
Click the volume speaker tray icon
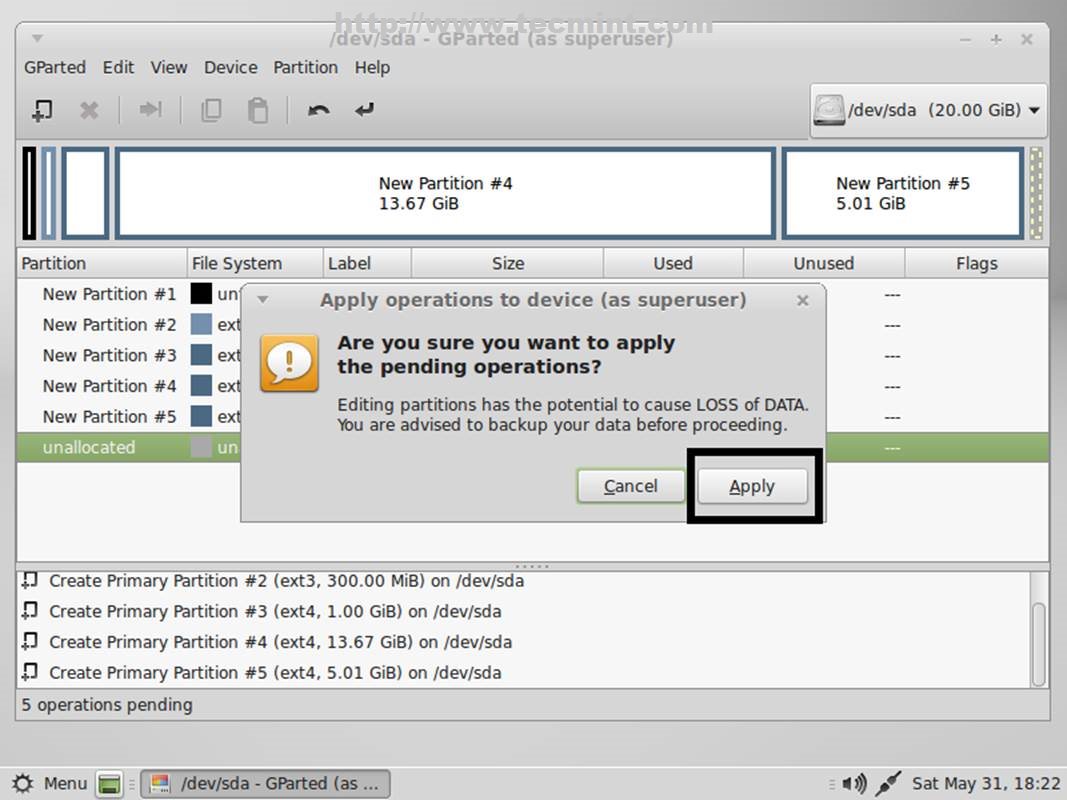pos(854,784)
